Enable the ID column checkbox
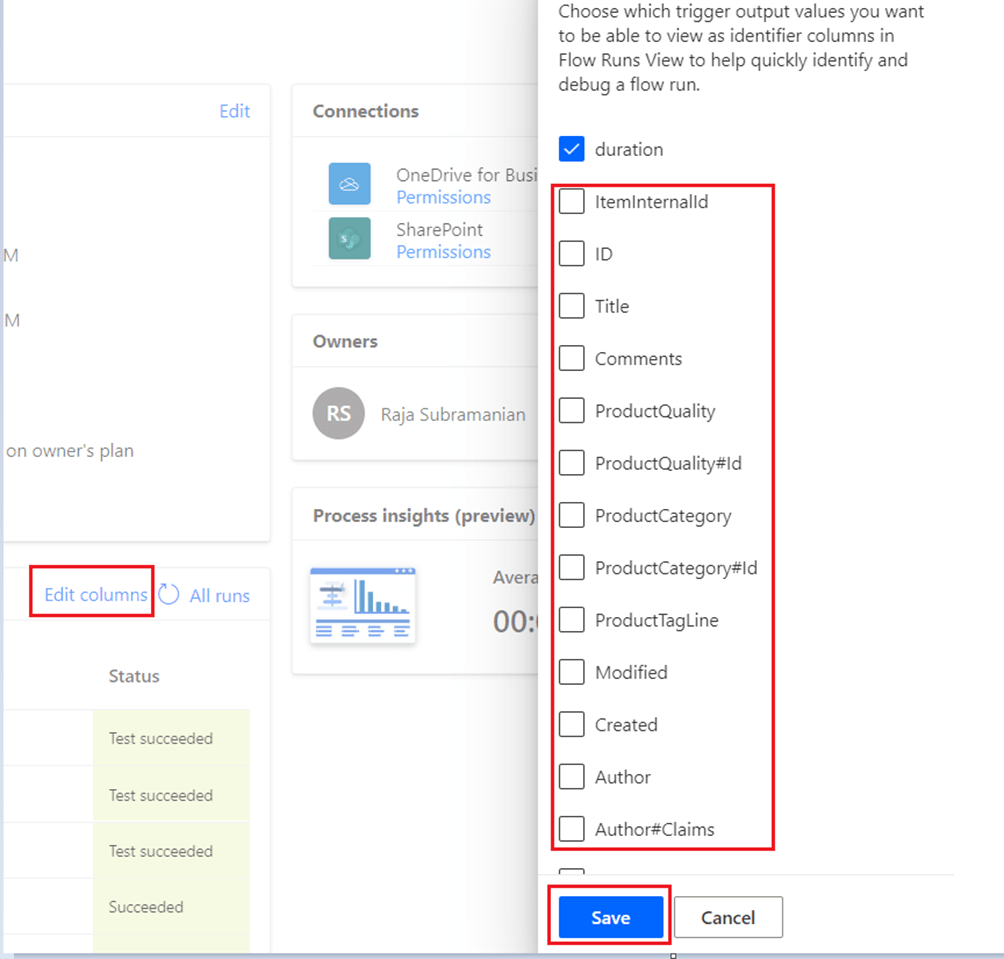Screen dimensions: 1004x959 pos(572,254)
